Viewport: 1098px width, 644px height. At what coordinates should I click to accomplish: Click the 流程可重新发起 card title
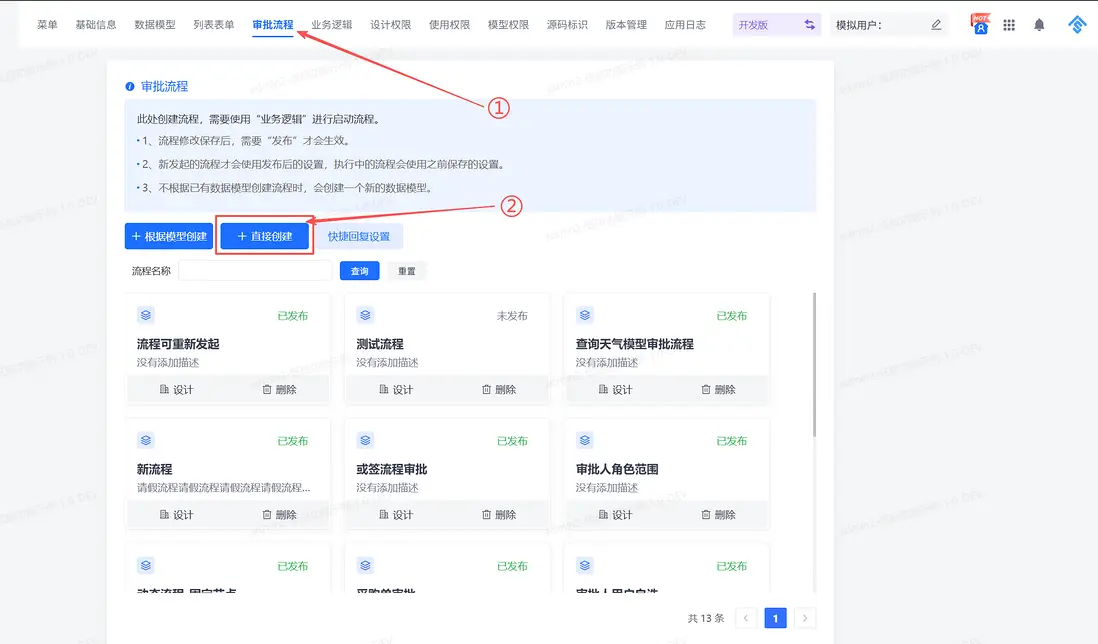[178, 344]
